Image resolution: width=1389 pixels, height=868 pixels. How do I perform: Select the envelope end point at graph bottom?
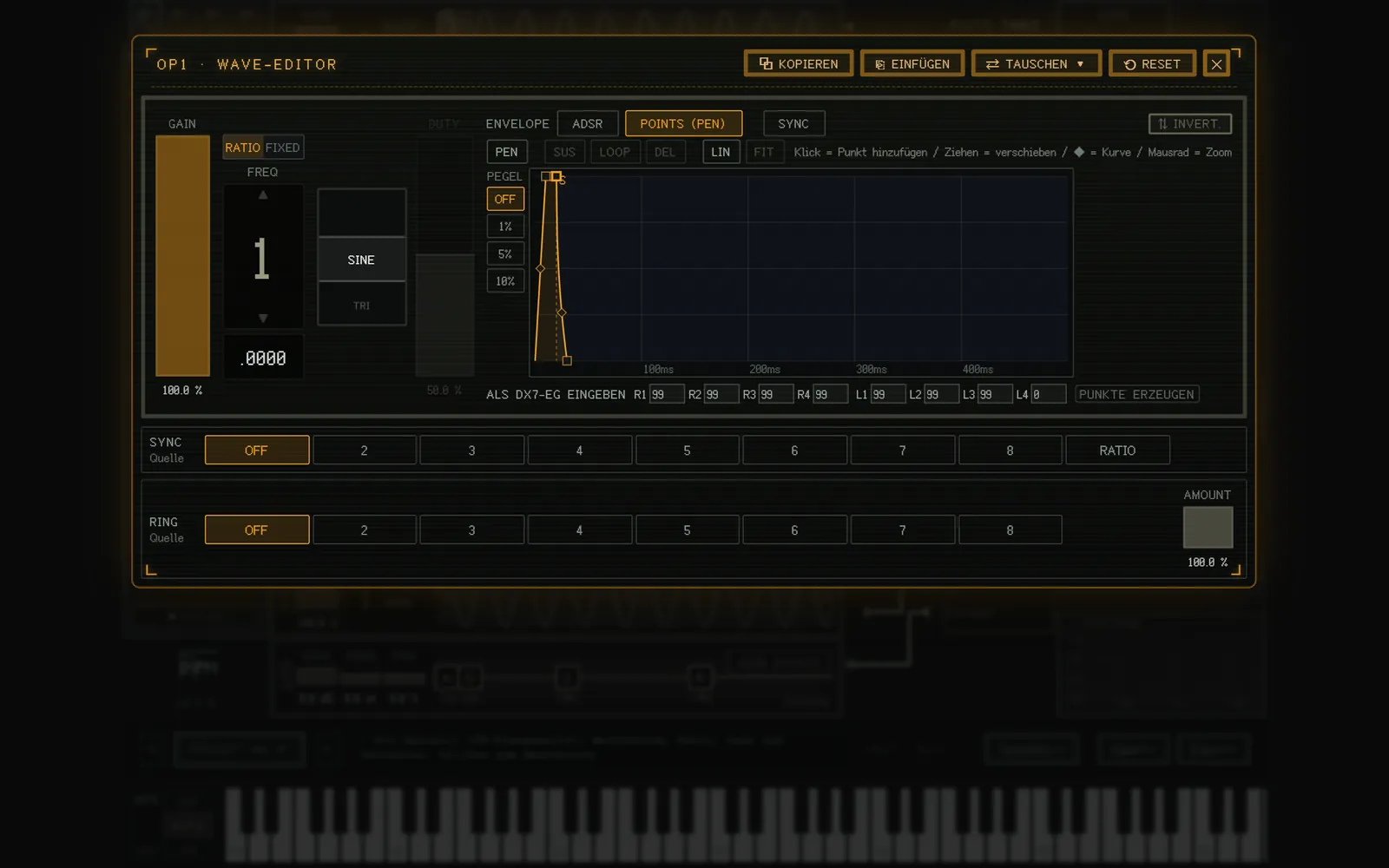point(567,360)
